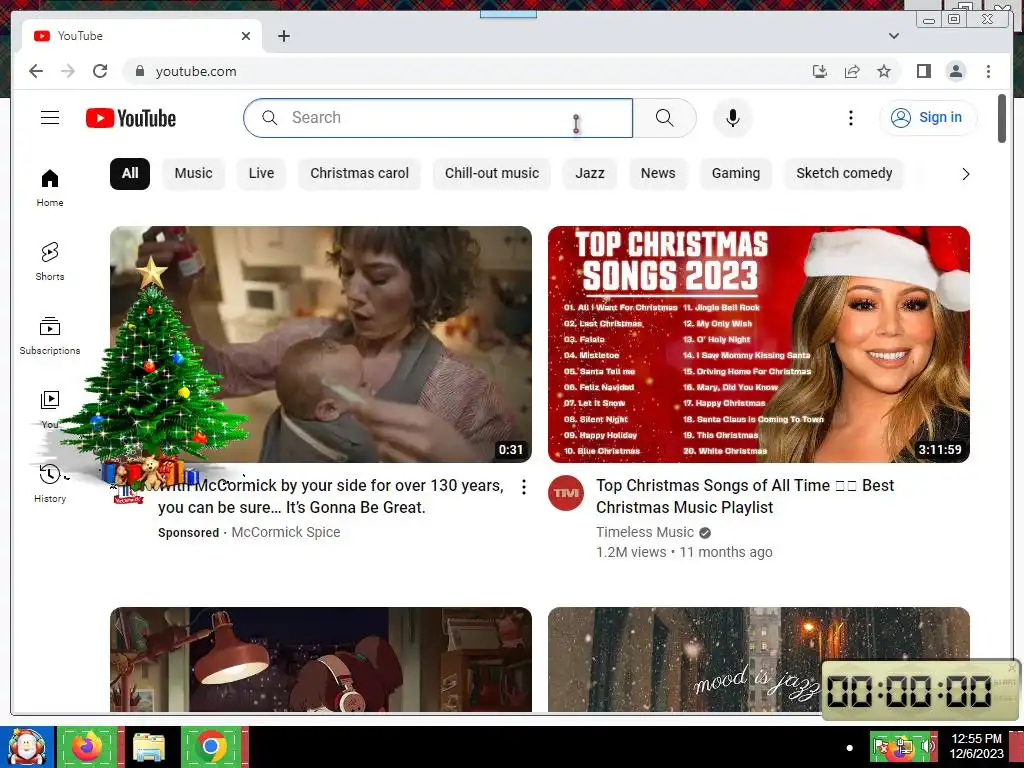
Task: Click browser forward arrow
Action: point(68,71)
